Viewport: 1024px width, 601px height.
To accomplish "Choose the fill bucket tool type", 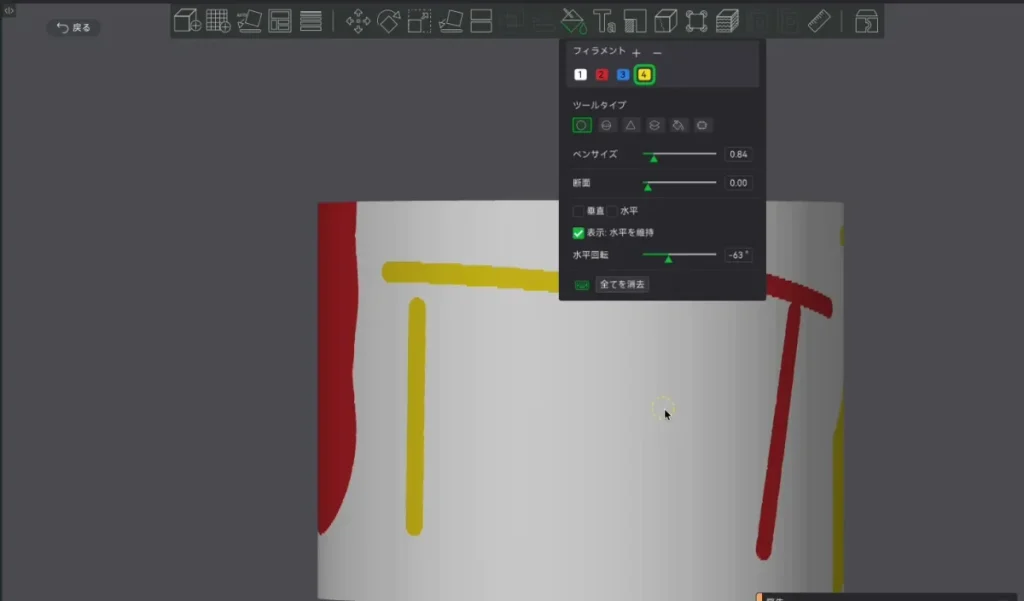I will click(x=679, y=125).
